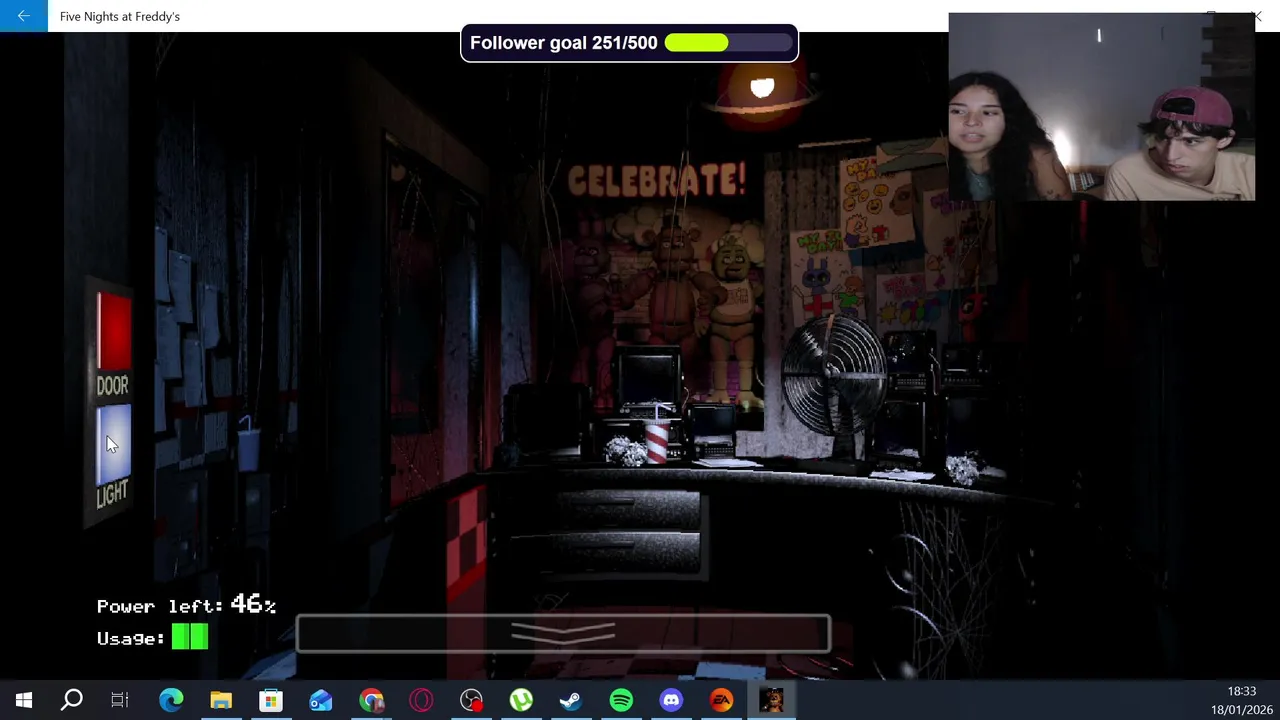This screenshot has height=720, width=1280.
Task: Select the Five Nights at Freddy's taskbar icon
Action: click(x=771, y=700)
